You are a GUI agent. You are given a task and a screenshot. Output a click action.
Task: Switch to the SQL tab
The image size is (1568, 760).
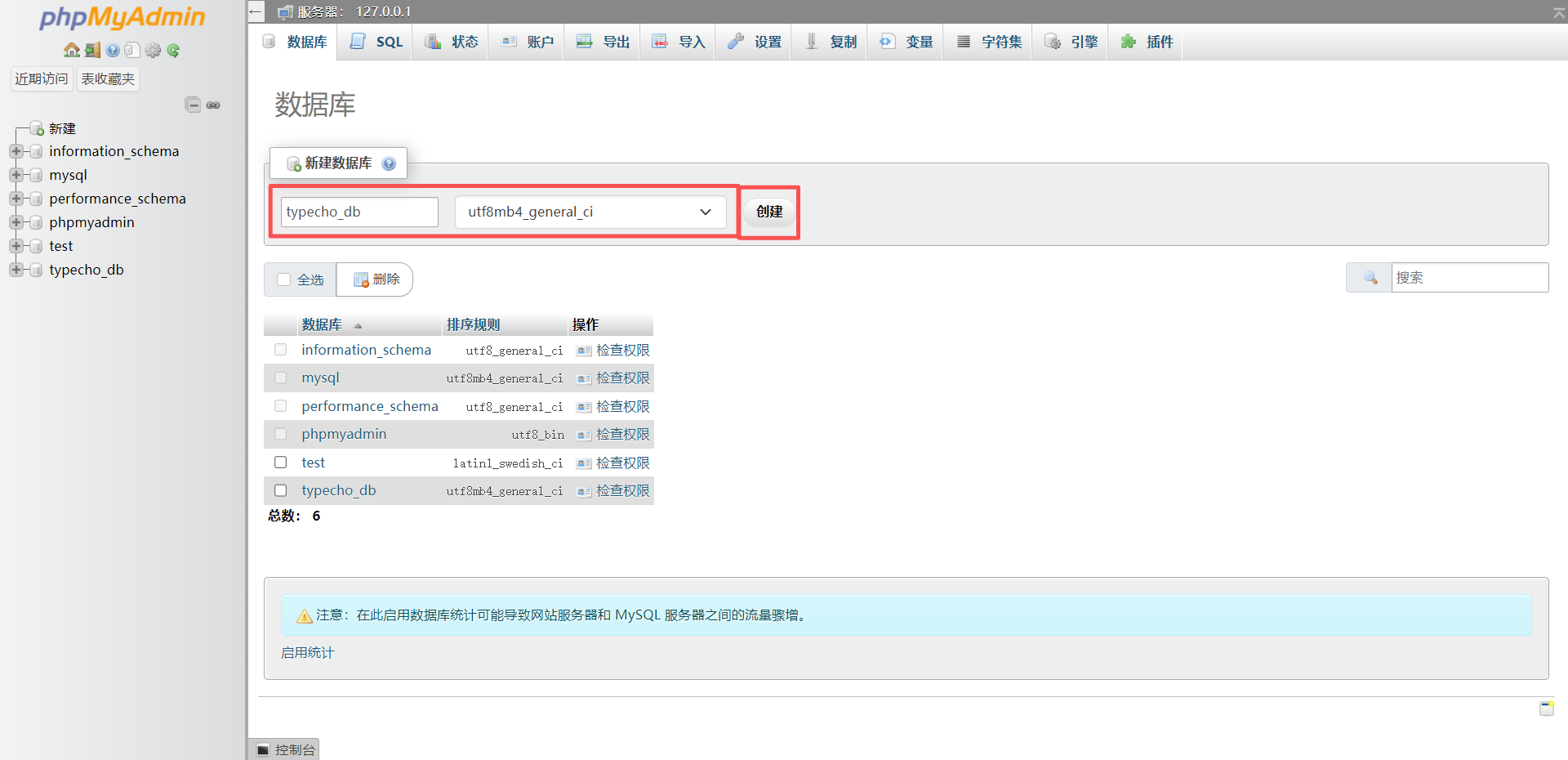(376, 42)
